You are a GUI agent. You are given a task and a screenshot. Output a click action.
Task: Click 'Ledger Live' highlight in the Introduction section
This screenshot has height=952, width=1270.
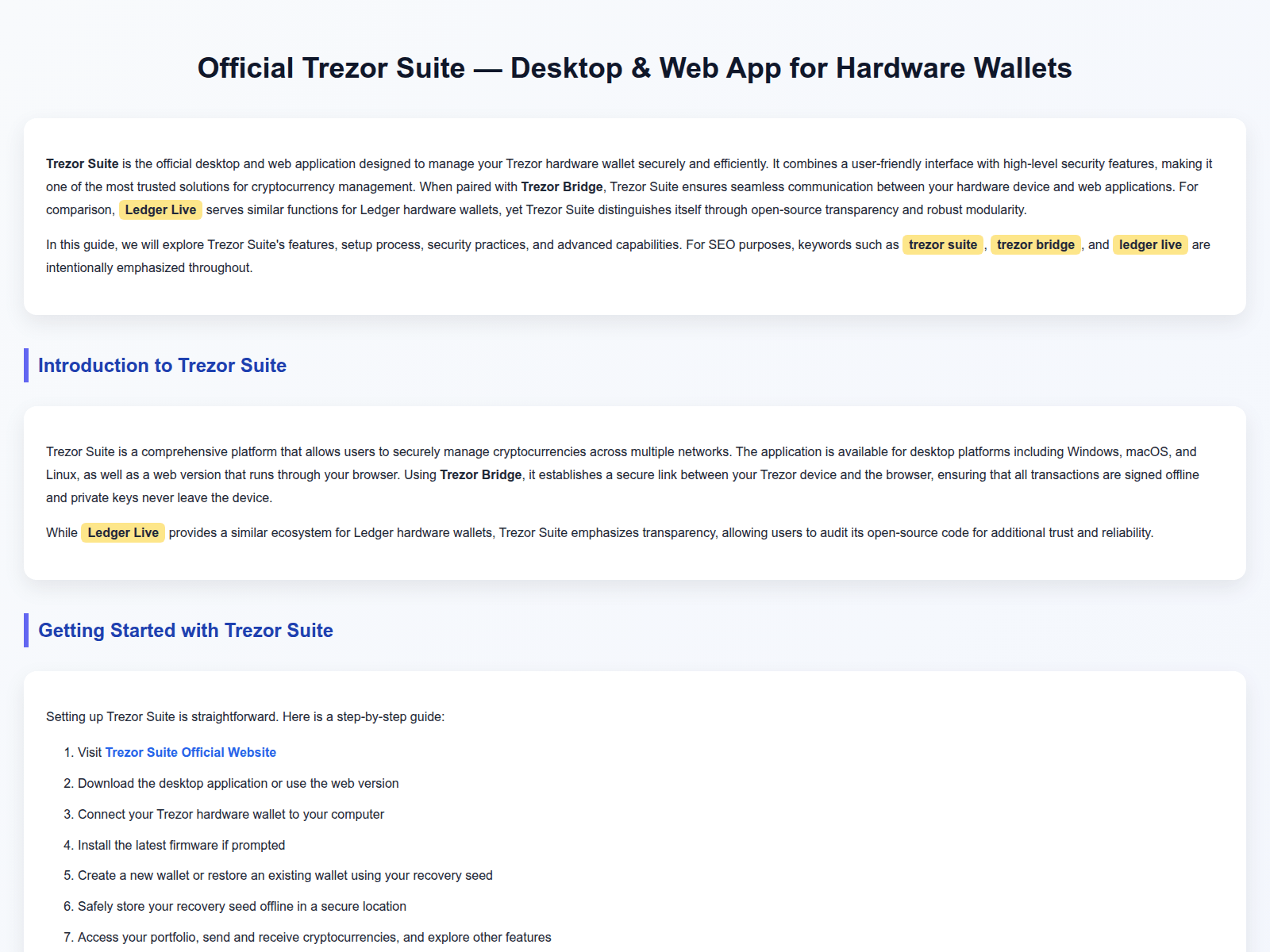point(123,532)
